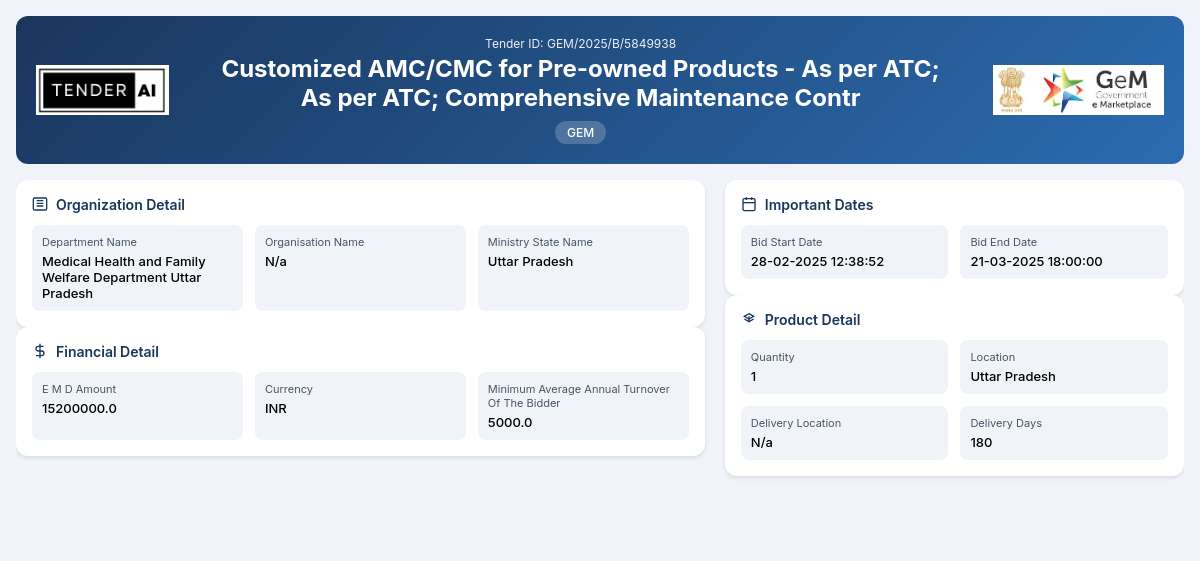Viewport: 1200px width, 561px height.
Task: Click the Minimum Average Annual Turnover card
Action: point(583,406)
